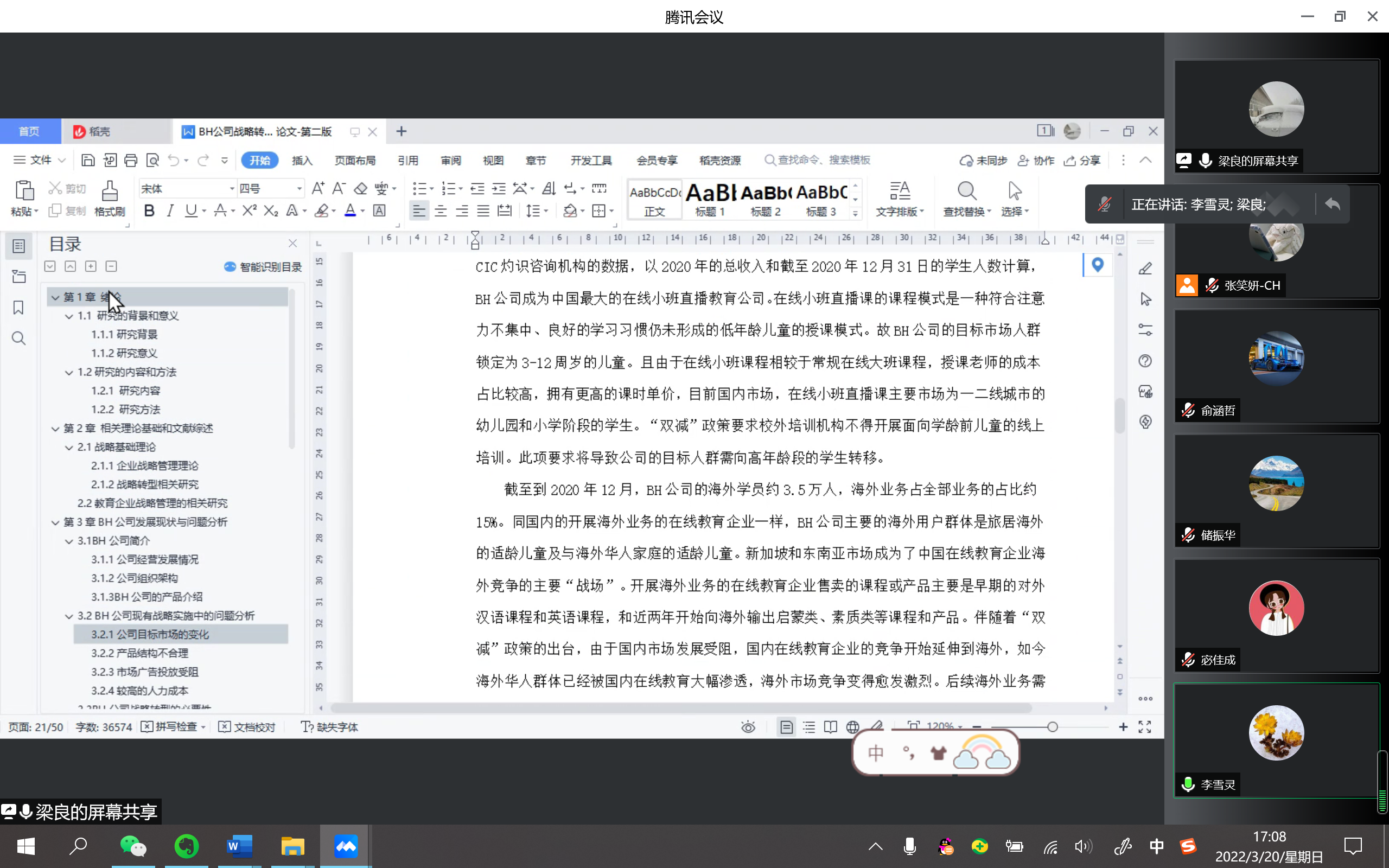Open WeChat from the Windows taskbar
The width and height of the screenshot is (1389, 868).
(x=132, y=846)
